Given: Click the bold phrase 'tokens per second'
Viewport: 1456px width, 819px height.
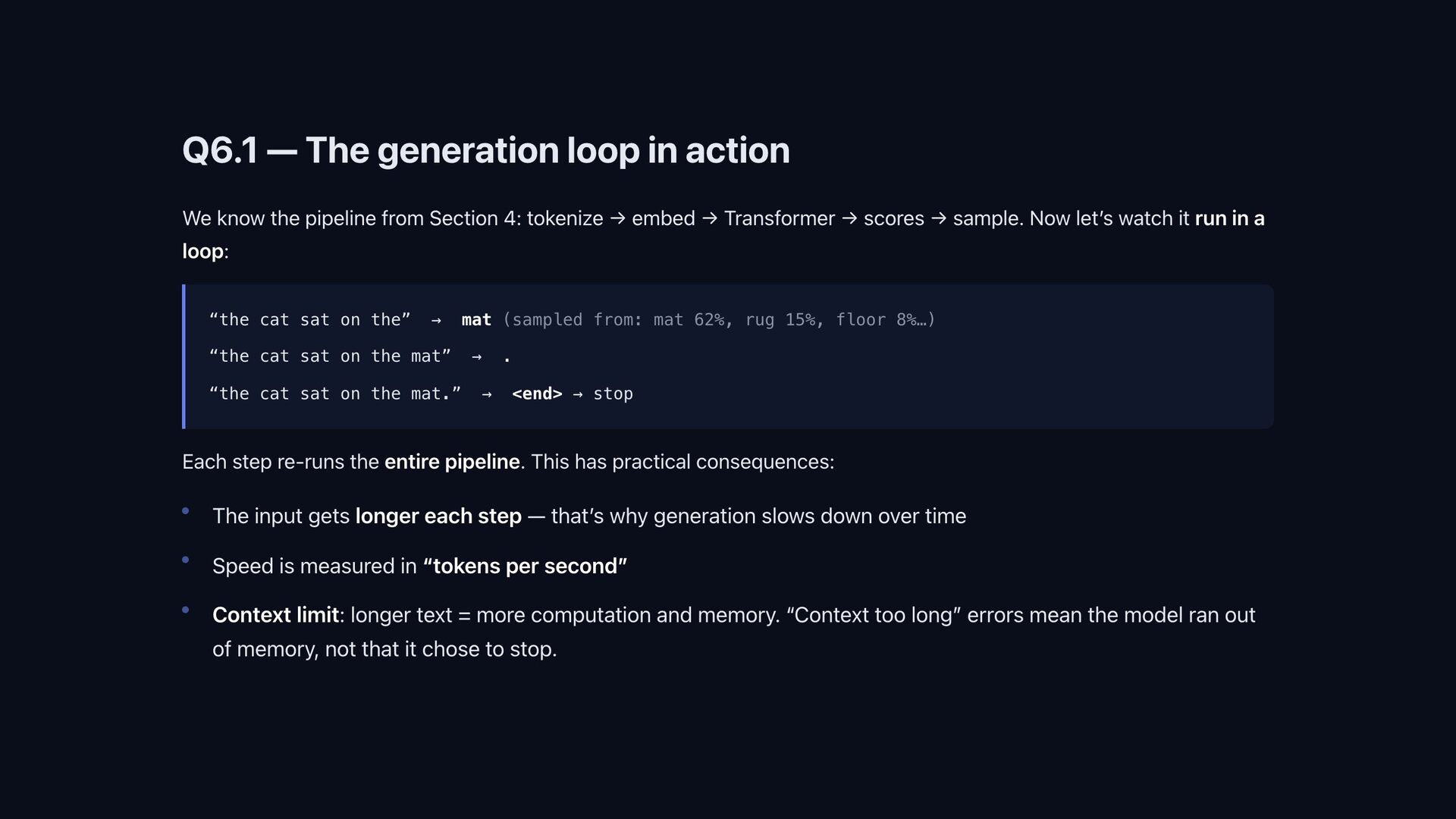Looking at the screenshot, I should click(x=525, y=566).
